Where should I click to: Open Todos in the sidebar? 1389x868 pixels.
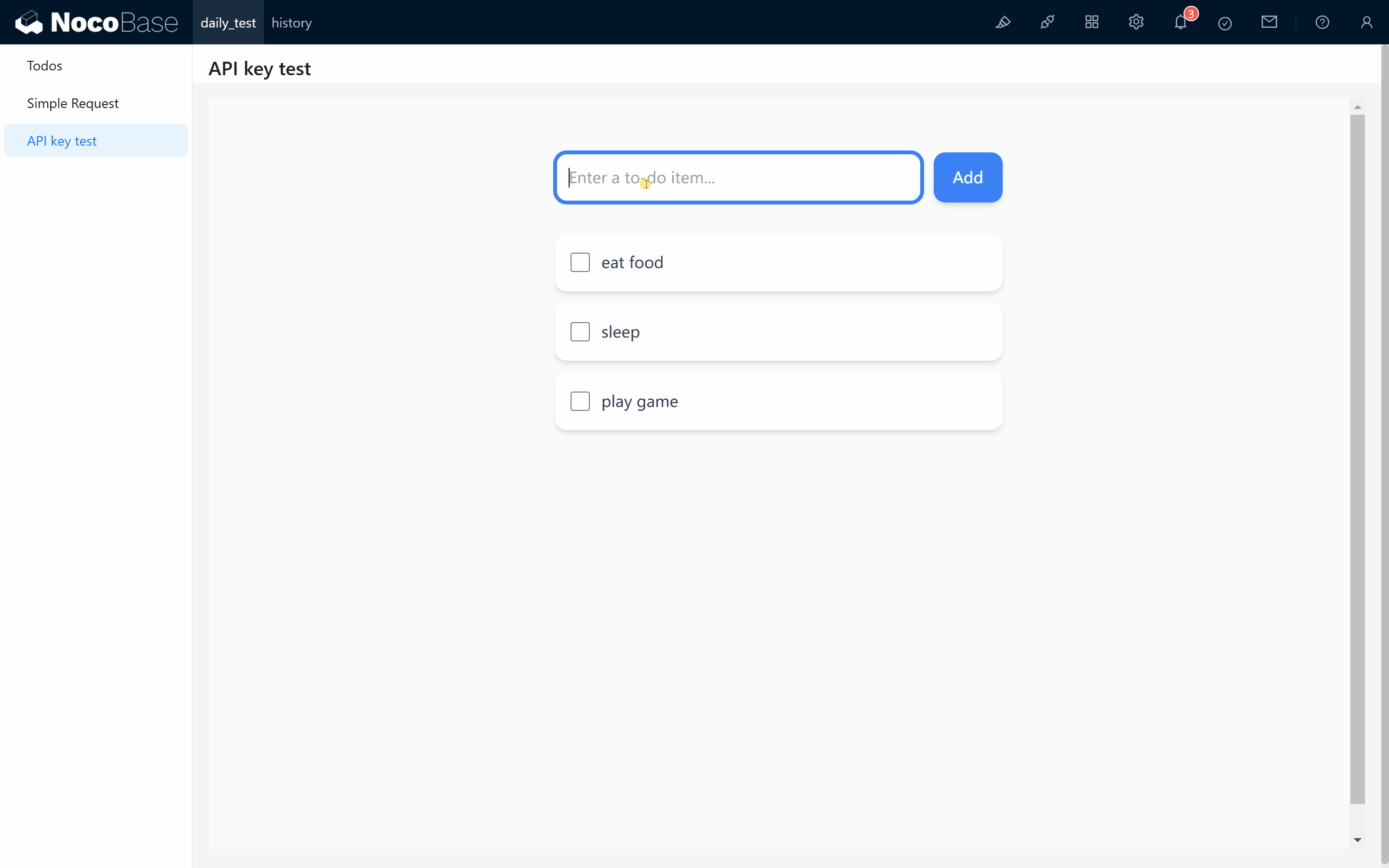click(45, 66)
